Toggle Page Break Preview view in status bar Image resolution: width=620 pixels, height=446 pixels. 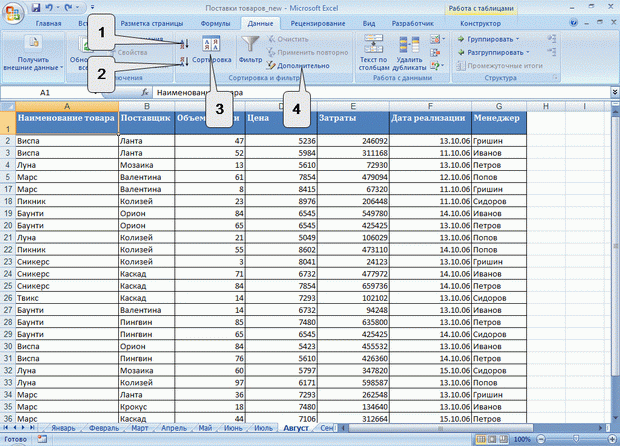point(503,439)
